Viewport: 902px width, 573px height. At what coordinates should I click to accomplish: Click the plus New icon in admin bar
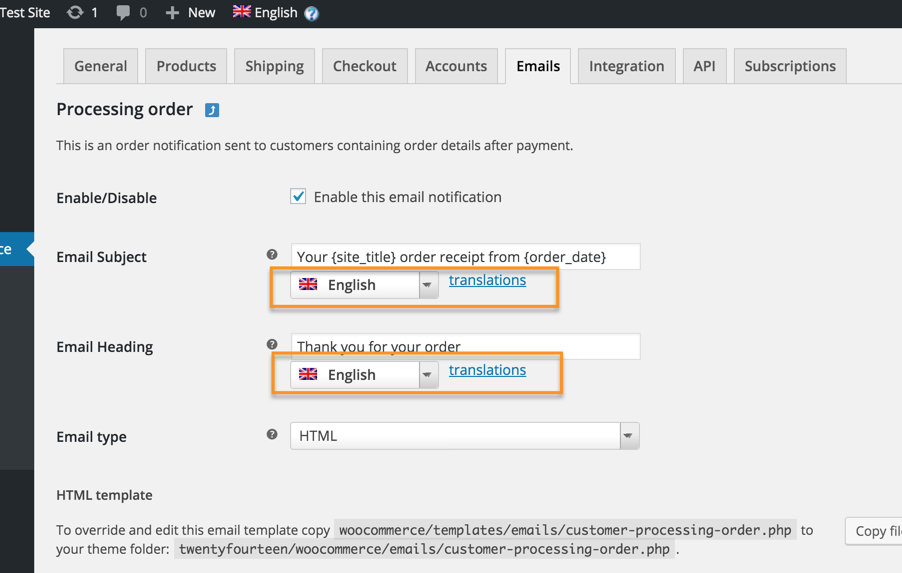pyautogui.click(x=172, y=13)
